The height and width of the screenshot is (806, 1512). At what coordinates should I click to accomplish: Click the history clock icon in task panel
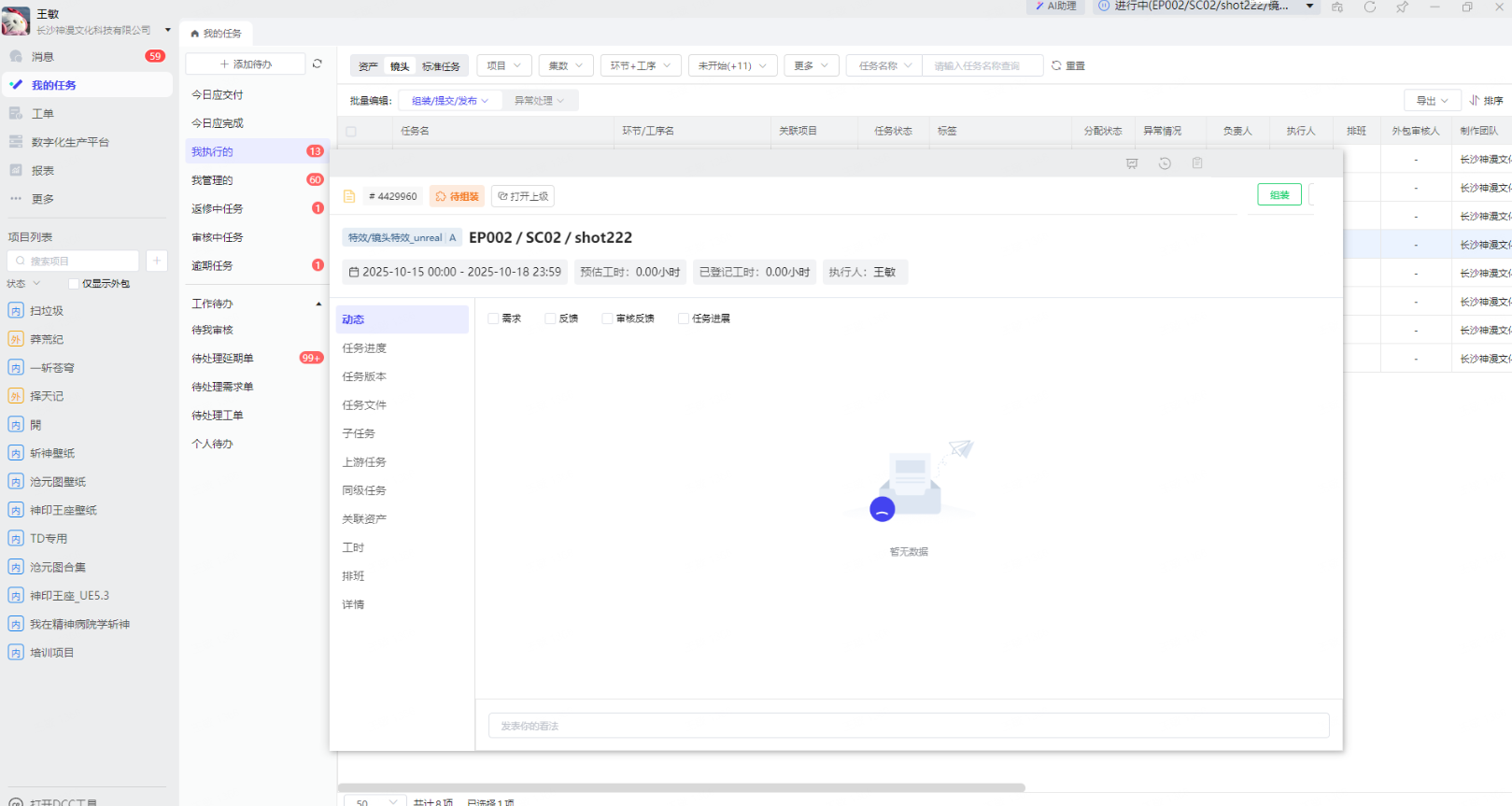1165,163
